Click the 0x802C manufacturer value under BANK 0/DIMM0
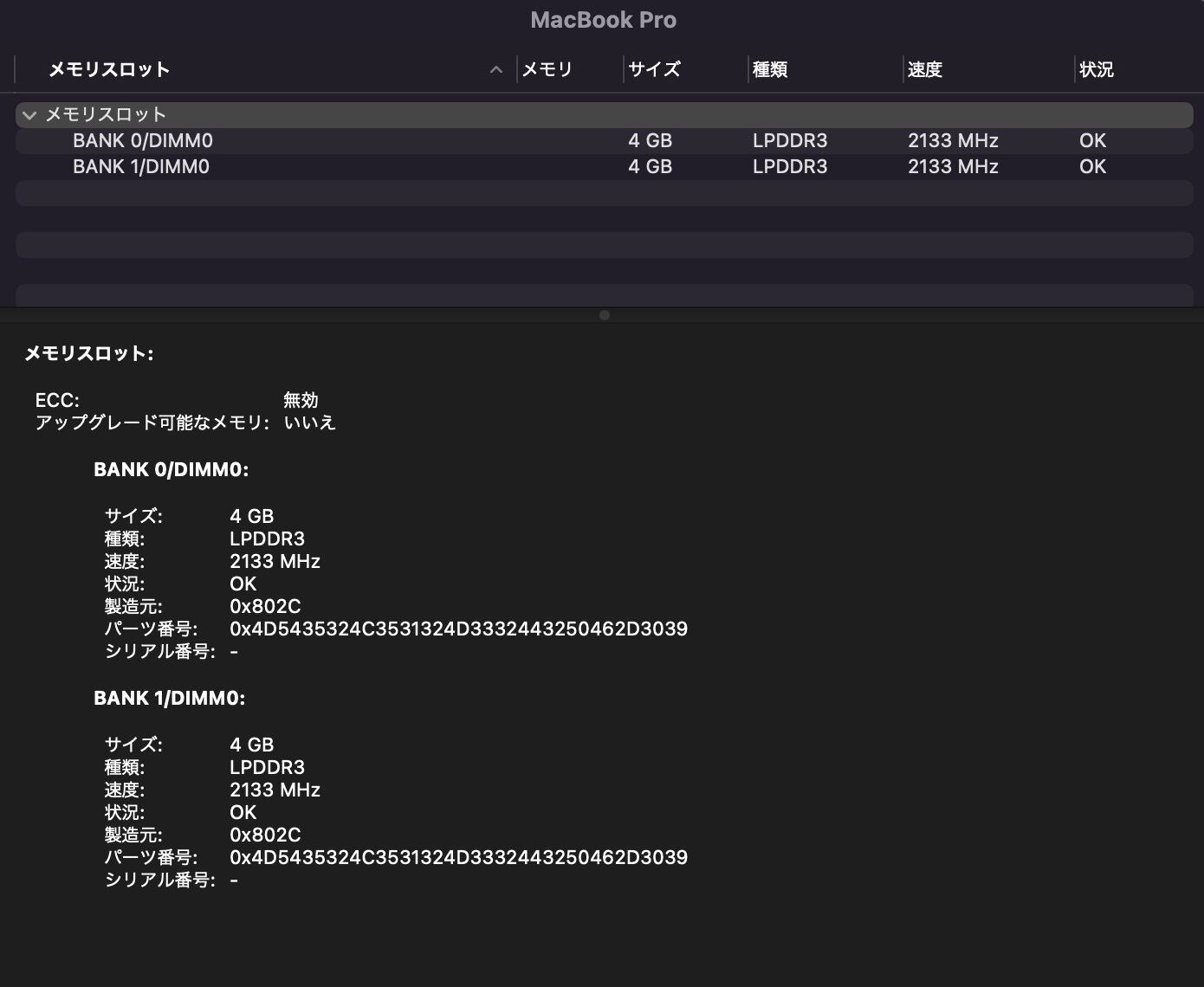The height and width of the screenshot is (987, 1204). click(265, 607)
